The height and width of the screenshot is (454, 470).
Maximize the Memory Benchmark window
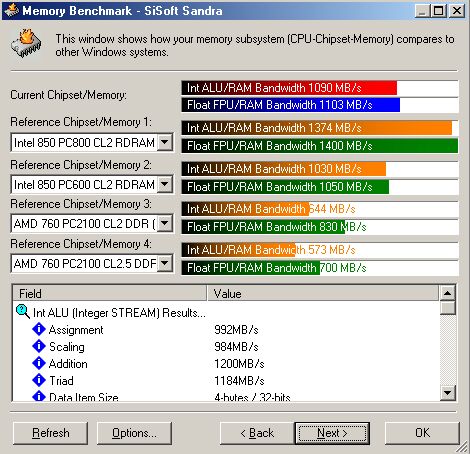(438, 11)
